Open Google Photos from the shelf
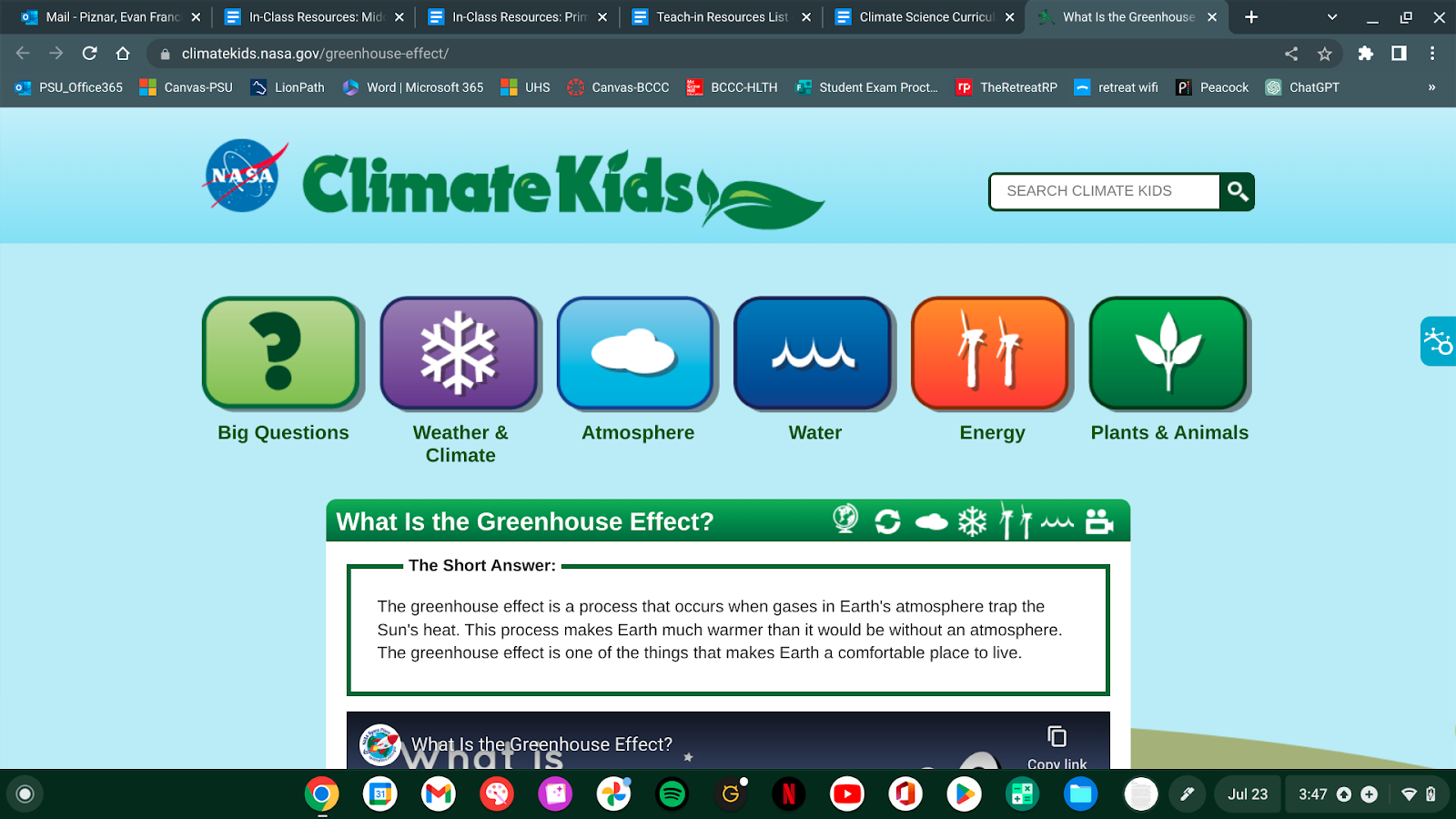Screen dimensions: 1456x819 614,794
